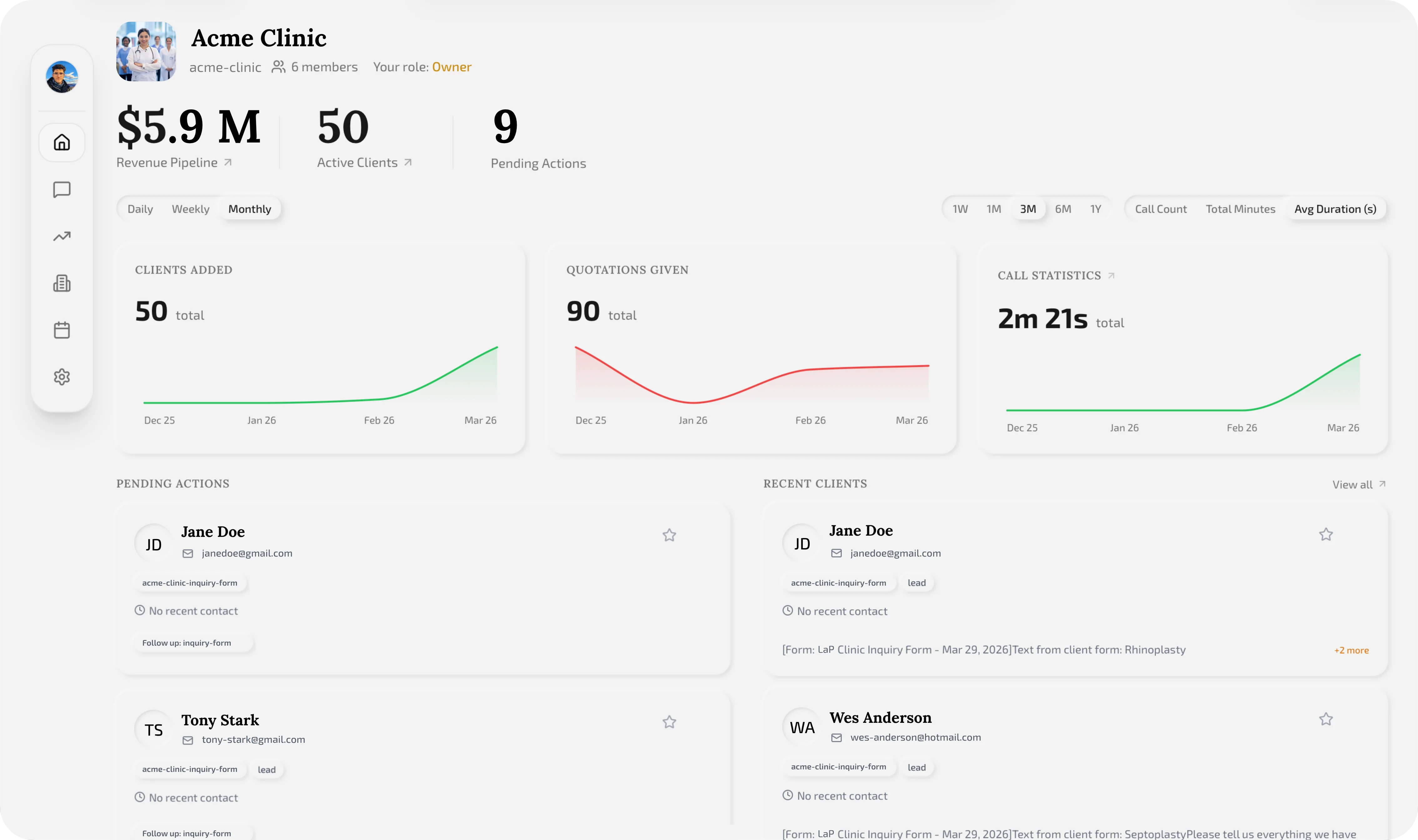
Task: Favorite Wes Anderson with the star icon
Action: tap(1325, 719)
